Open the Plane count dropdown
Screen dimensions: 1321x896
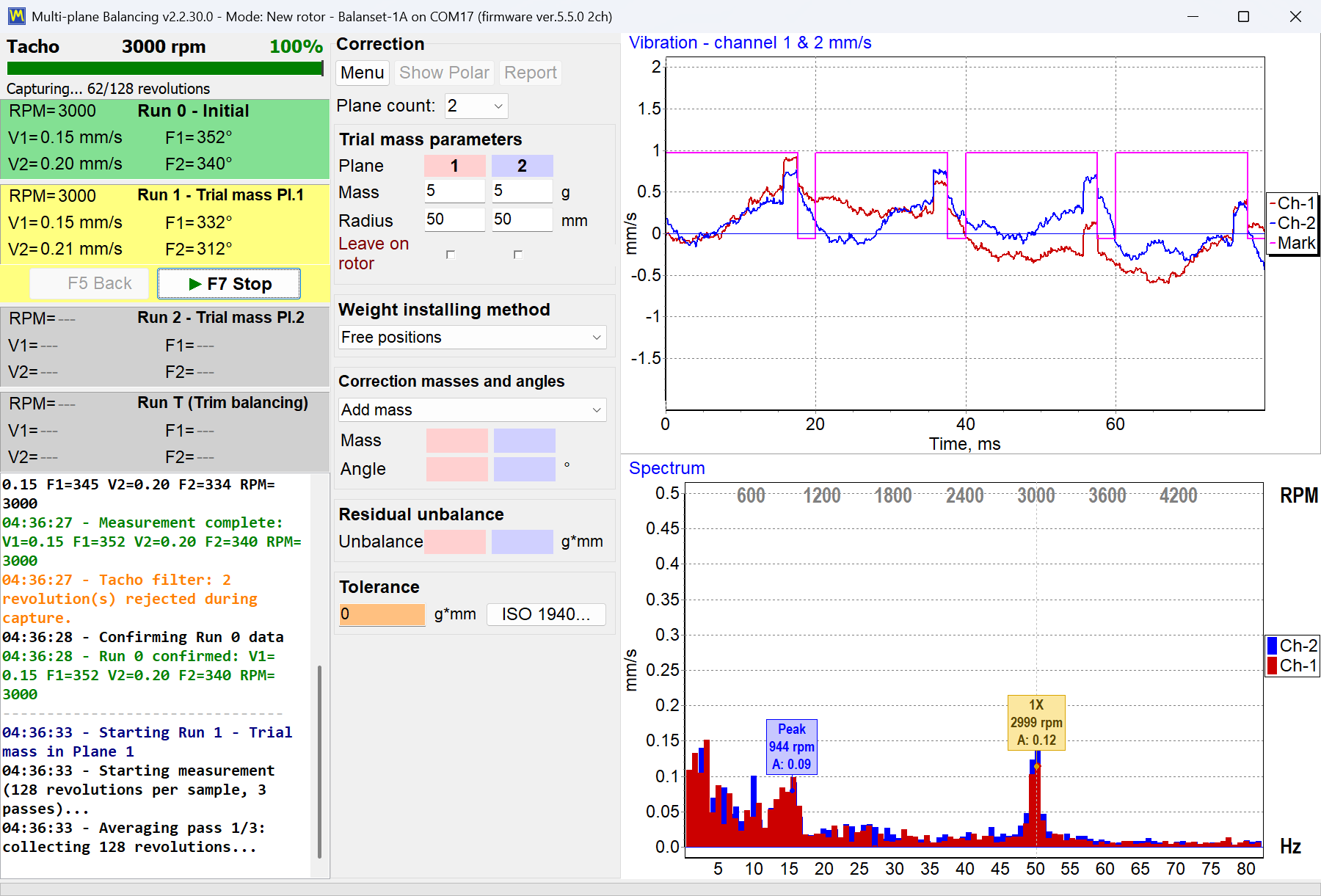pyautogui.click(x=476, y=106)
